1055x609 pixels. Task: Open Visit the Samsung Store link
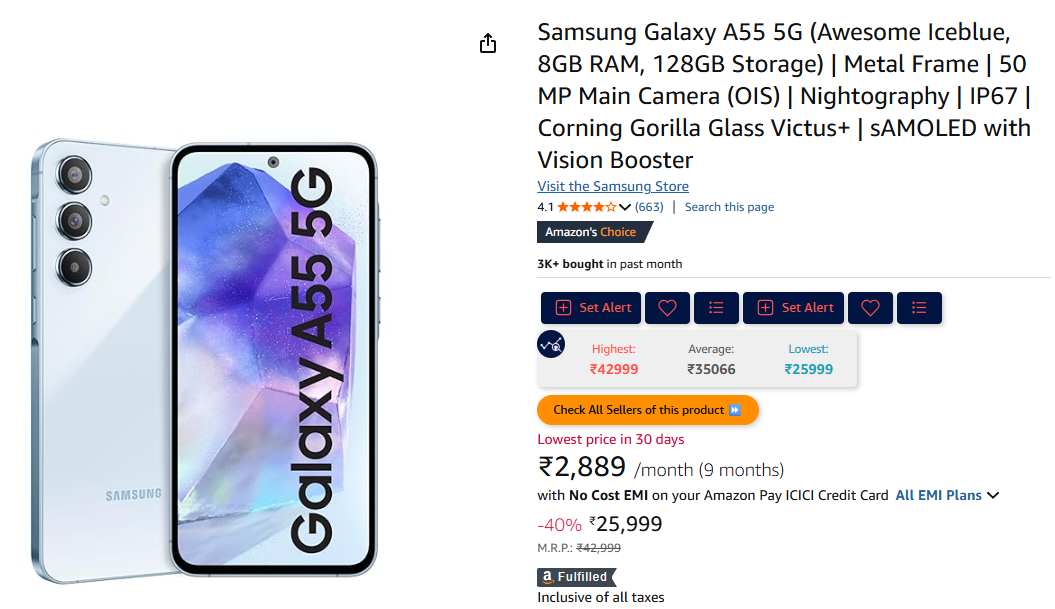click(613, 186)
